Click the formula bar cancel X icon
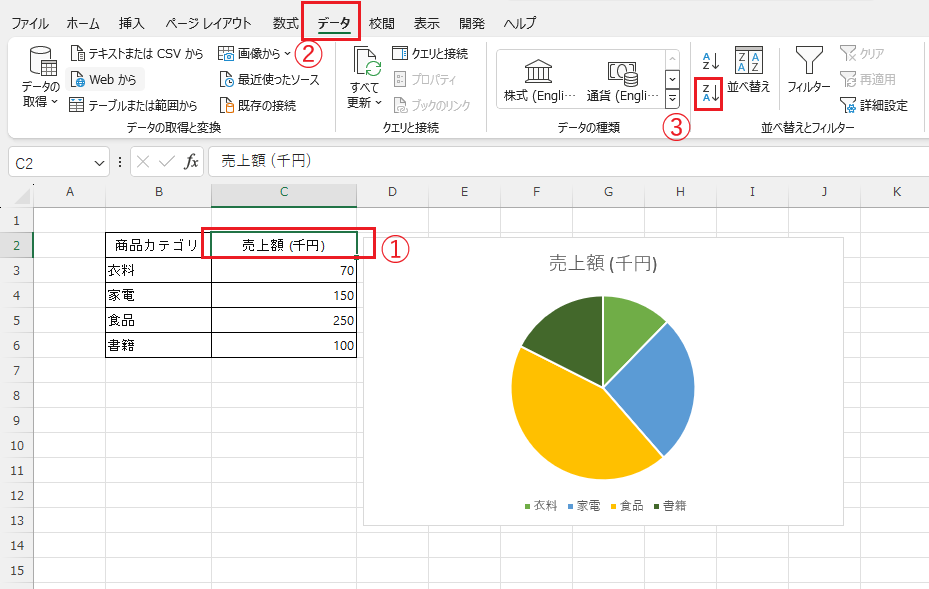Viewport: 929px width, 589px height. [x=143, y=162]
